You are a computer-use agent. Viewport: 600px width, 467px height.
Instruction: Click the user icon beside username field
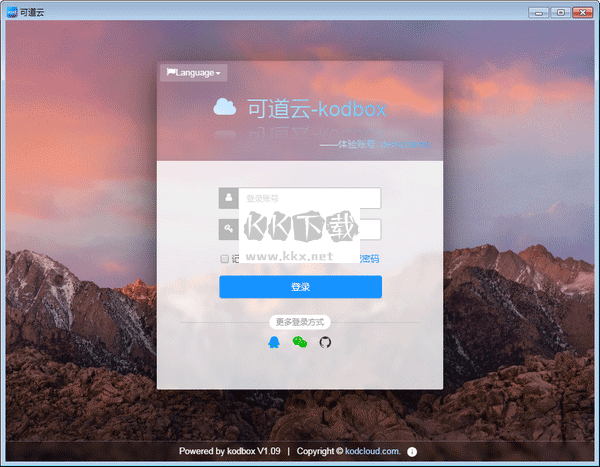(228, 198)
